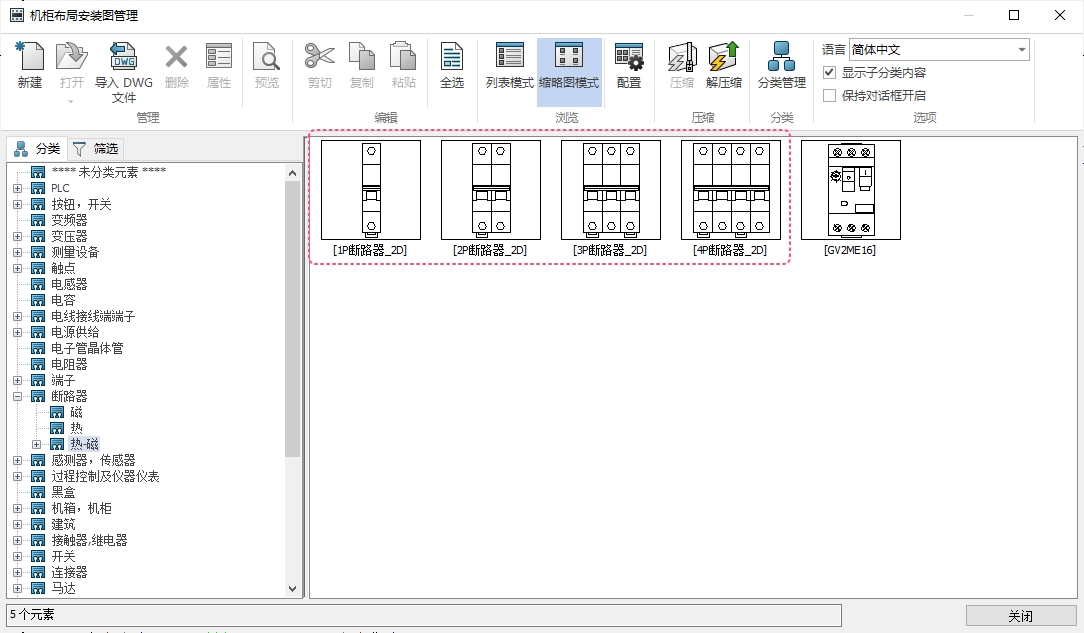Select the 变频器 tree item

point(69,220)
